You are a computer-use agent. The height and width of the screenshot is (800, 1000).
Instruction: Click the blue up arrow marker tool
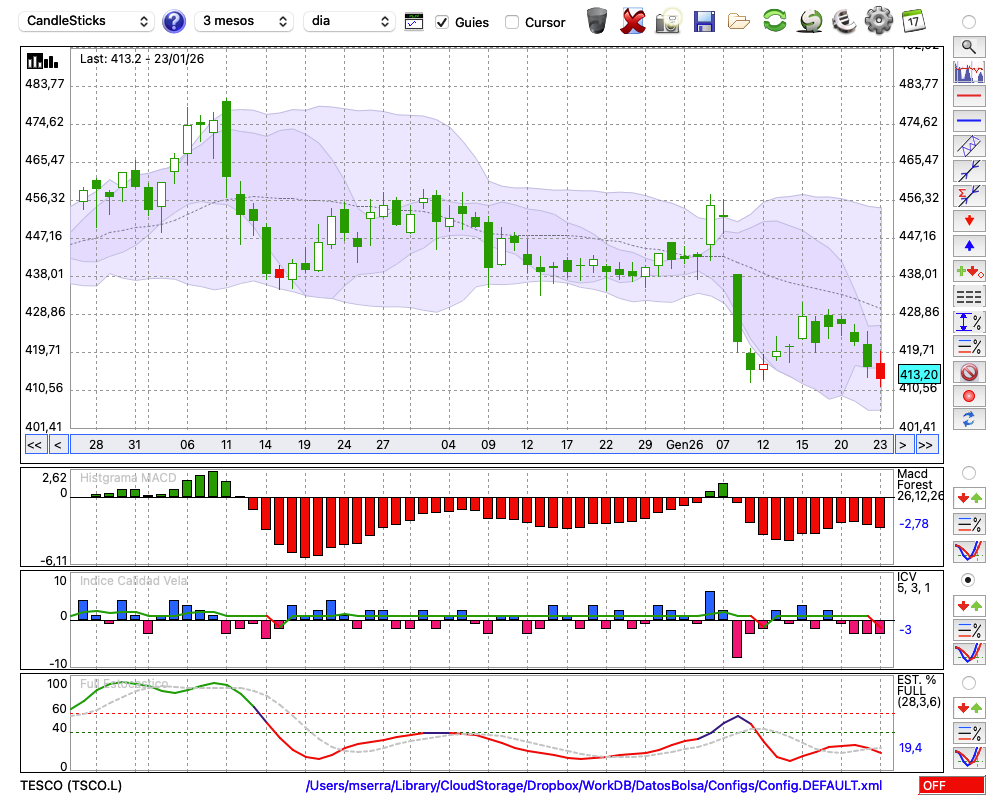click(968, 245)
